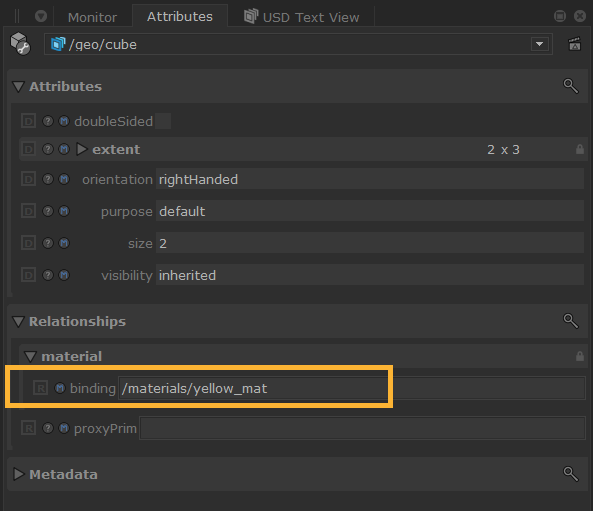Click the M icon beside binding
The image size is (593, 511).
pos(60,388)
